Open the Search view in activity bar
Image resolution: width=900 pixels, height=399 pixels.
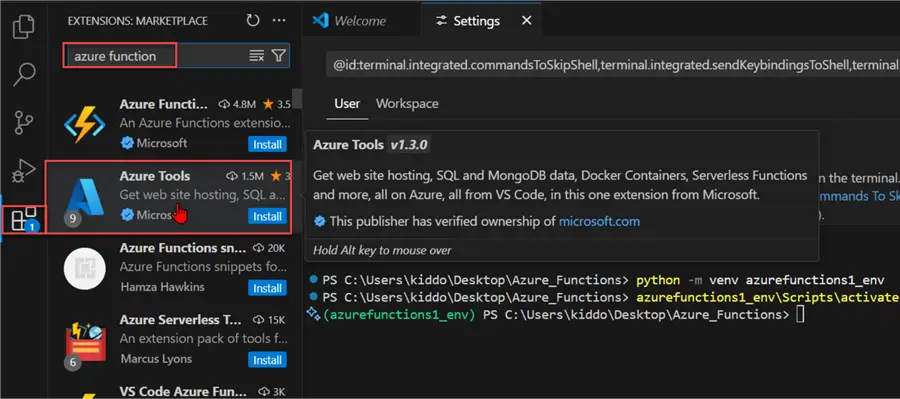pyautogui.click(x=24, y=74)
